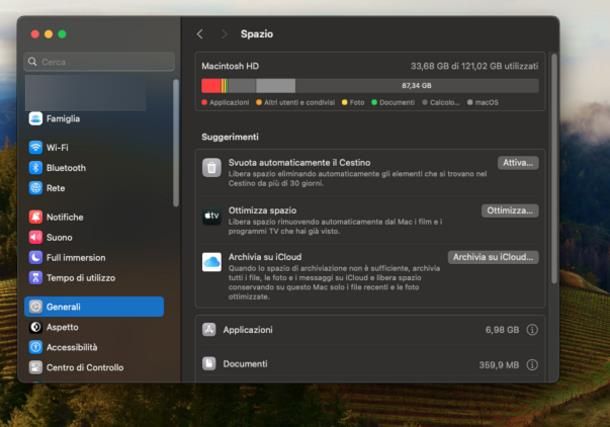Image resolution: width=610 pixels, height=427 pixels.
Task: Select Wi-Fi label in the sidebar
Action: click(x=57, y=147)
